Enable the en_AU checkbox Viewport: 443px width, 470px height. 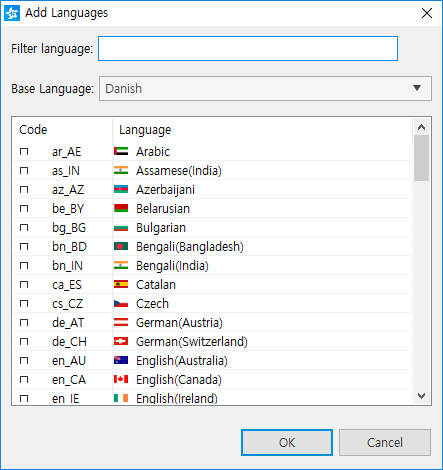[24, 361]
